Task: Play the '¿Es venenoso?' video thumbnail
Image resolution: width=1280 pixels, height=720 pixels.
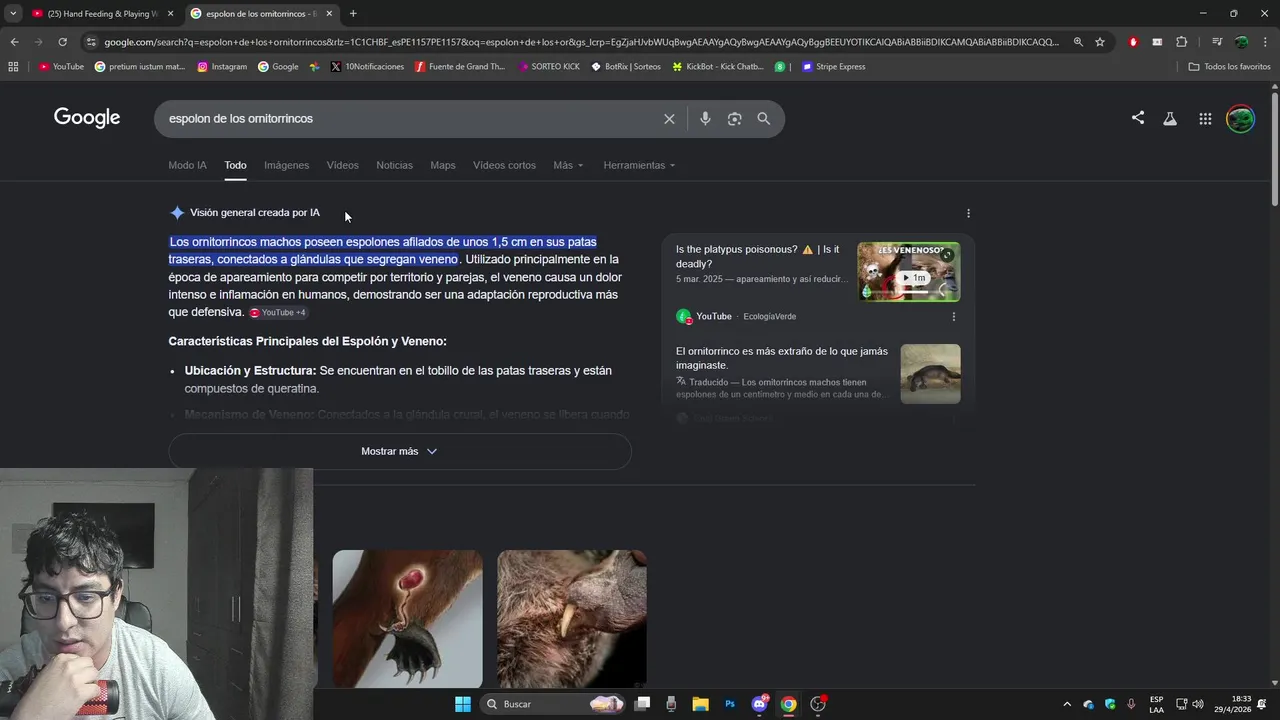Action: point(908,272)
